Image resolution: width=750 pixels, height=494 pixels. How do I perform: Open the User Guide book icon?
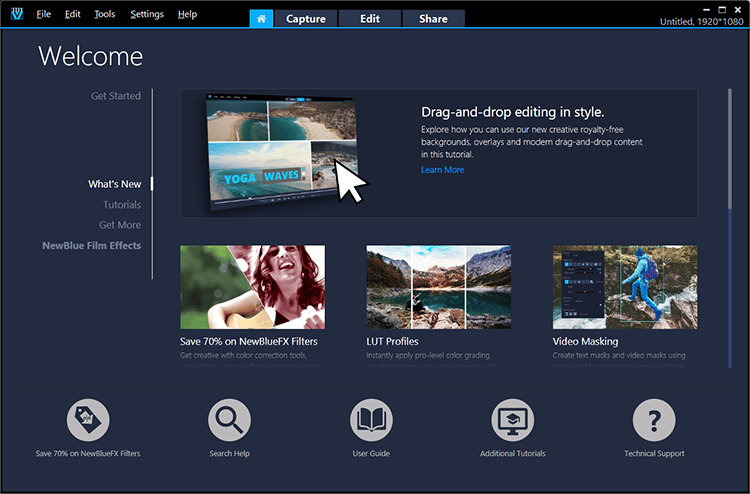point(371,419)
